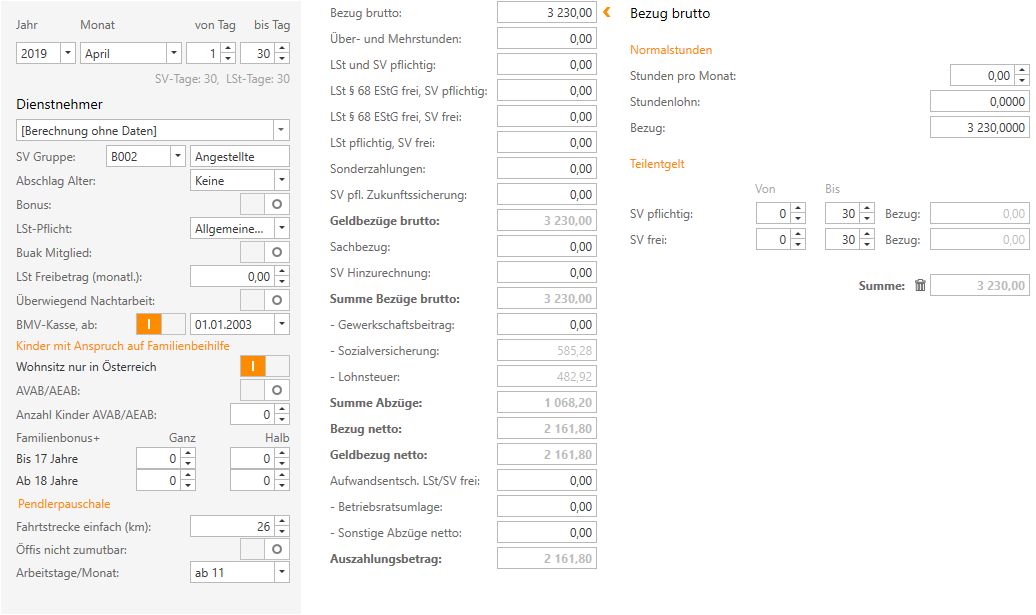The width and height of the screenshot is (1036, 615).
Task: Open the Abschlag Alter dropdown
Action: [x=282, y=180]
